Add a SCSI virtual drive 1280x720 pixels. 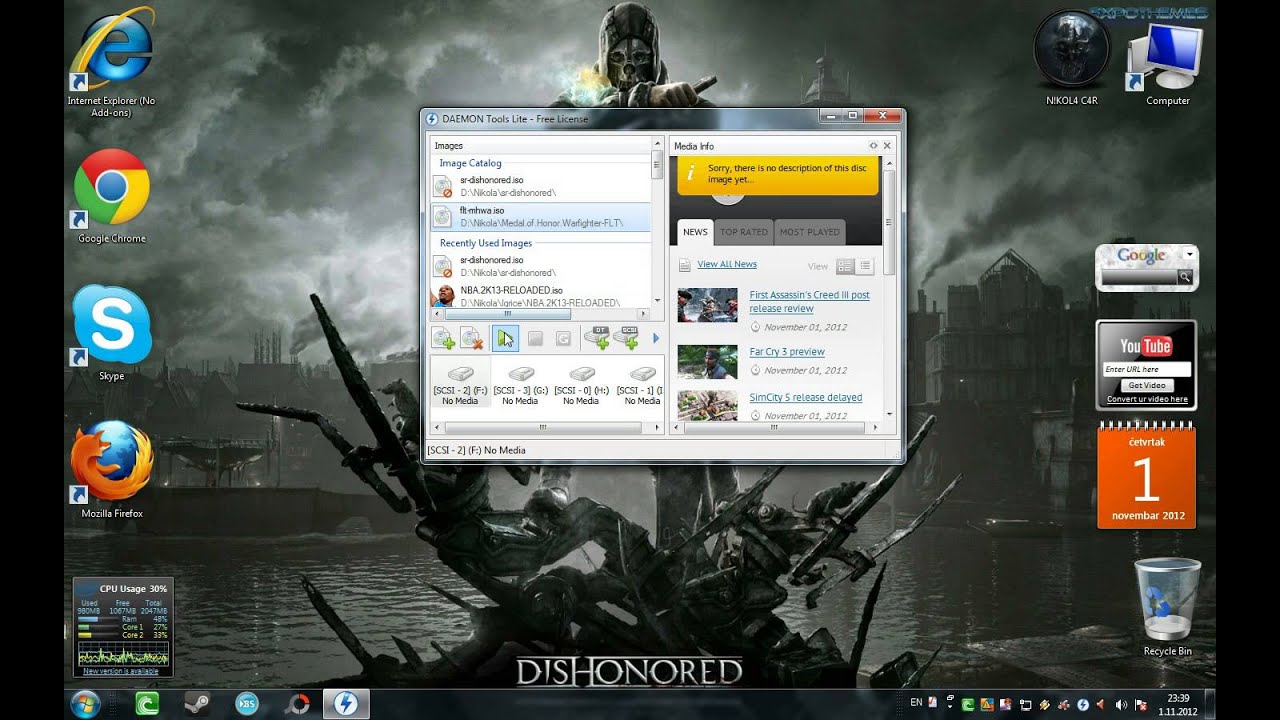[626, 338]
